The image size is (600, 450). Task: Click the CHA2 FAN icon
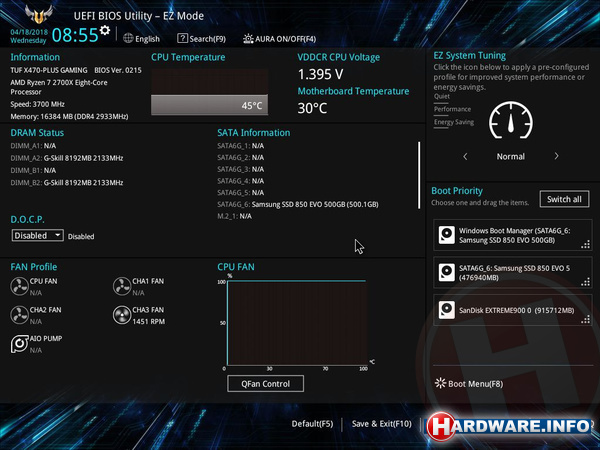pyautogui.click(x=19, y=315)
